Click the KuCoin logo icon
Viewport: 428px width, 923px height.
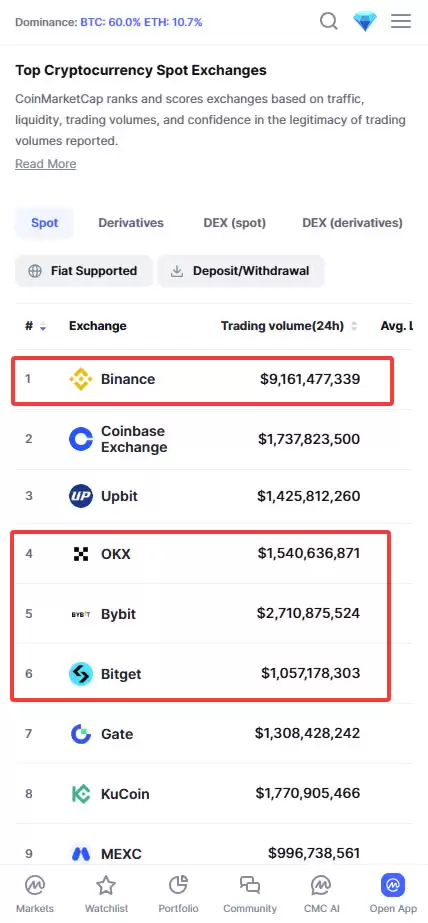tap(81, 794)
